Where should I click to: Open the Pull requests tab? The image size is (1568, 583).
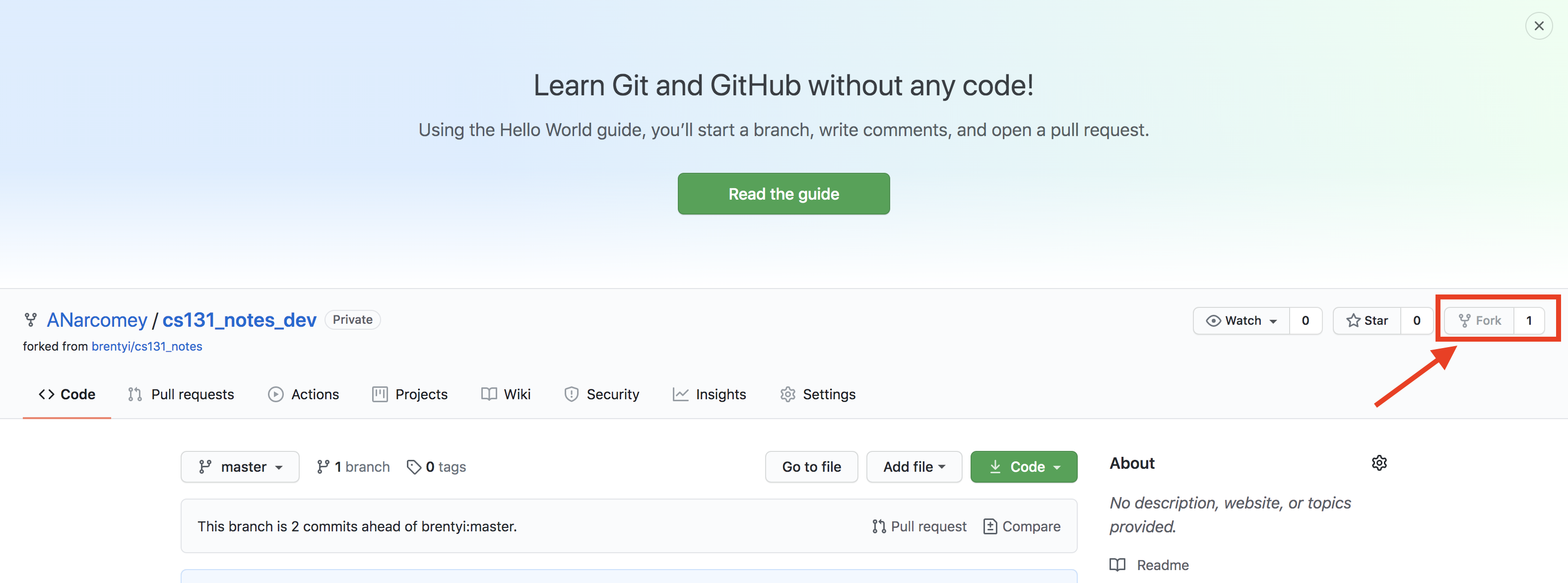coord(181,394)
